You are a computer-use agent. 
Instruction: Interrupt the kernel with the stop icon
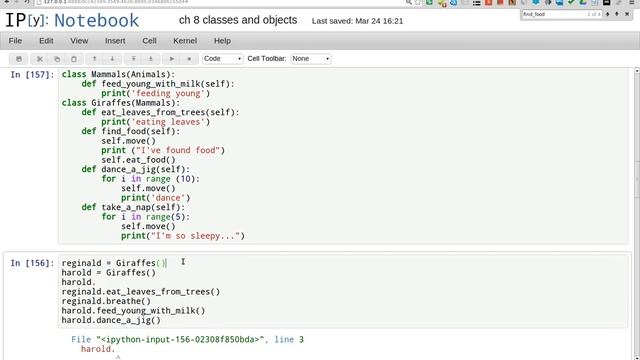189,59
